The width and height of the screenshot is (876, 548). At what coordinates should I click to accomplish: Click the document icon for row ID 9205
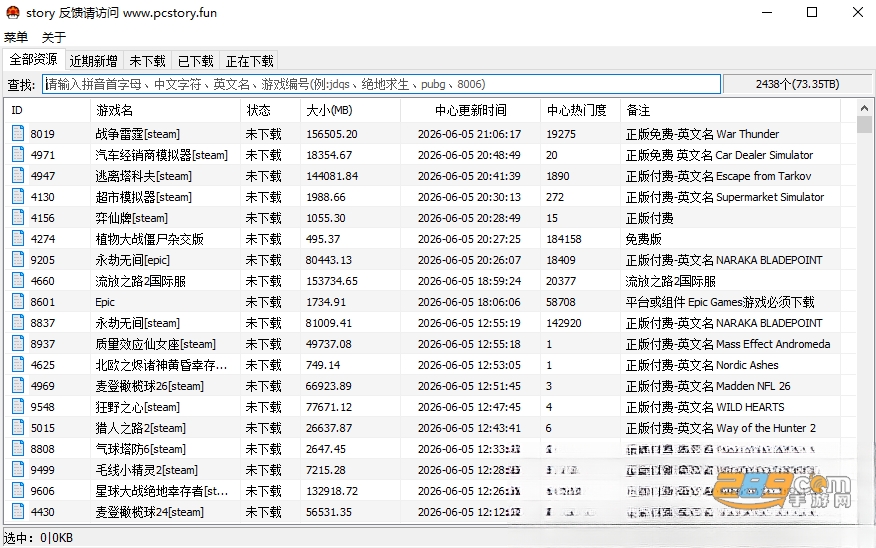(18, 260)
